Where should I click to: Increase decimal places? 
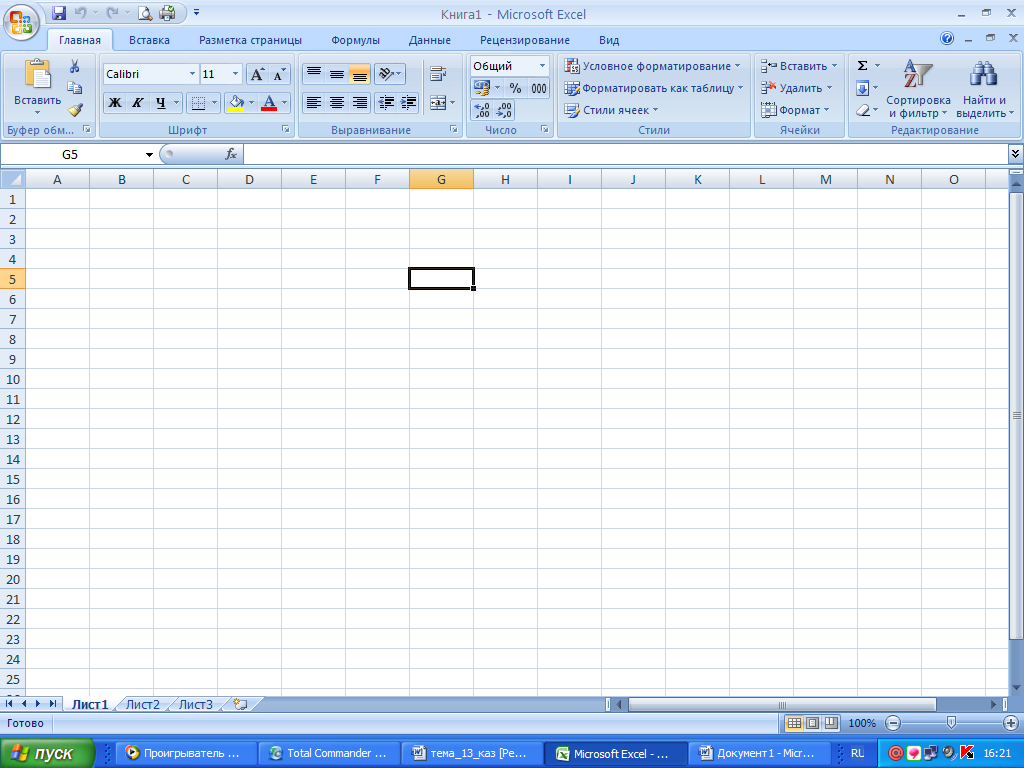[x=481, y=110]
